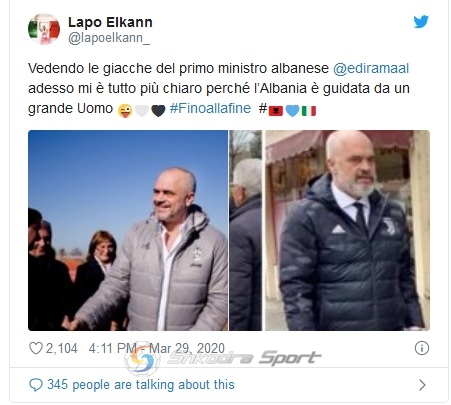
Task: Click the winking tongue face emoji
Action: click(x=125, y=111)
